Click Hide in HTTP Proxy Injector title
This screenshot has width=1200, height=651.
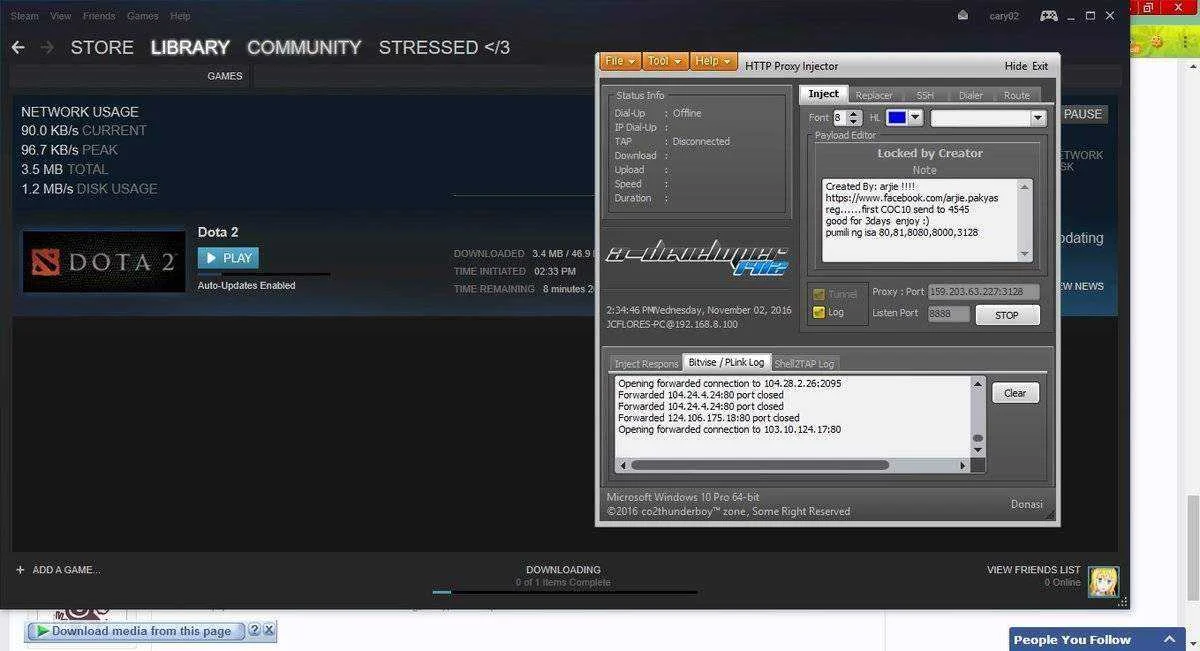tap(1016, 66)
